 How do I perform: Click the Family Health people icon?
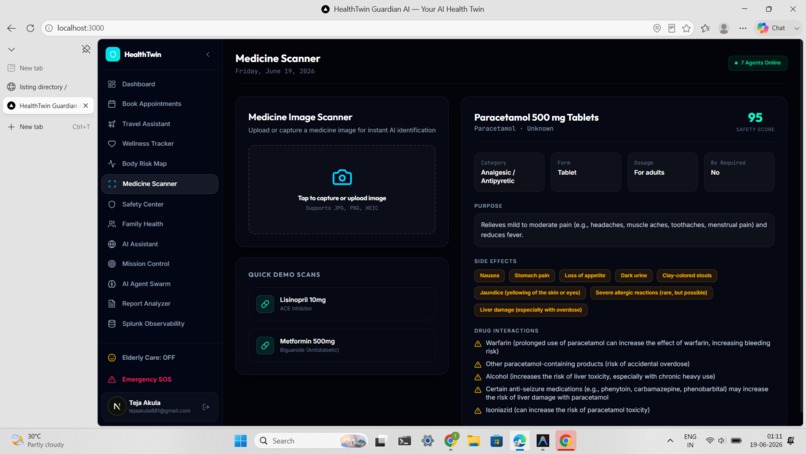point(112,224)
